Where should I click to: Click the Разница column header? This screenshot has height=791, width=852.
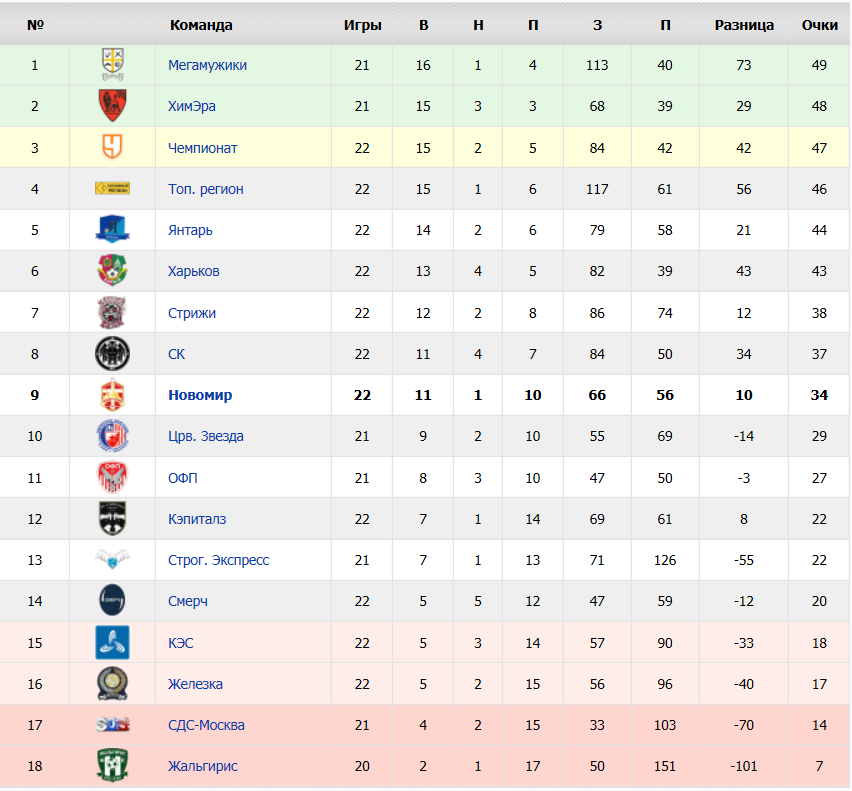(x=744, y=25)
